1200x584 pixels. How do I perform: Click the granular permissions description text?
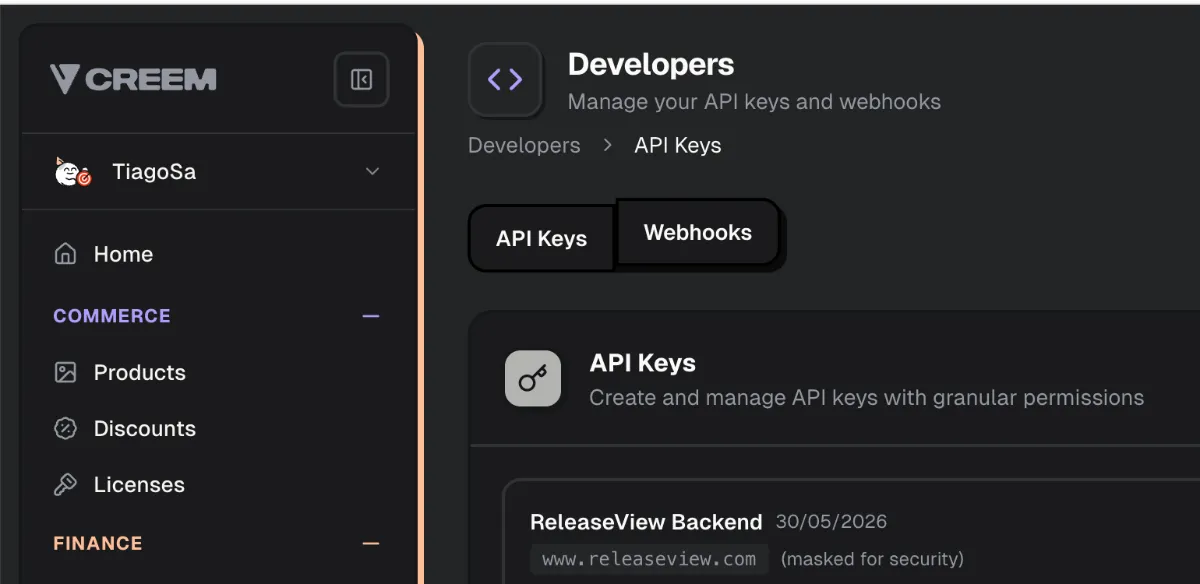pos(867,398)
